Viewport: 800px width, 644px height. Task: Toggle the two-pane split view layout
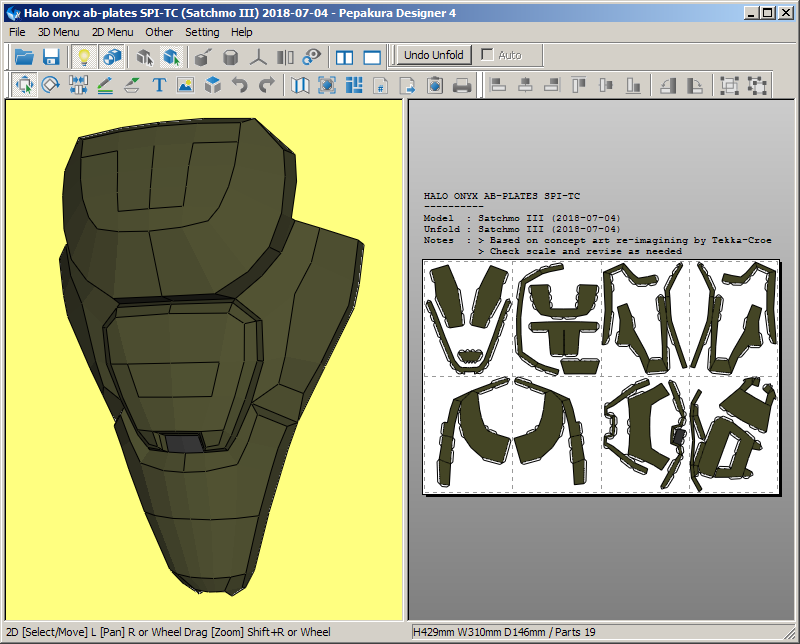pyautogui.click(x=344, y=57)
